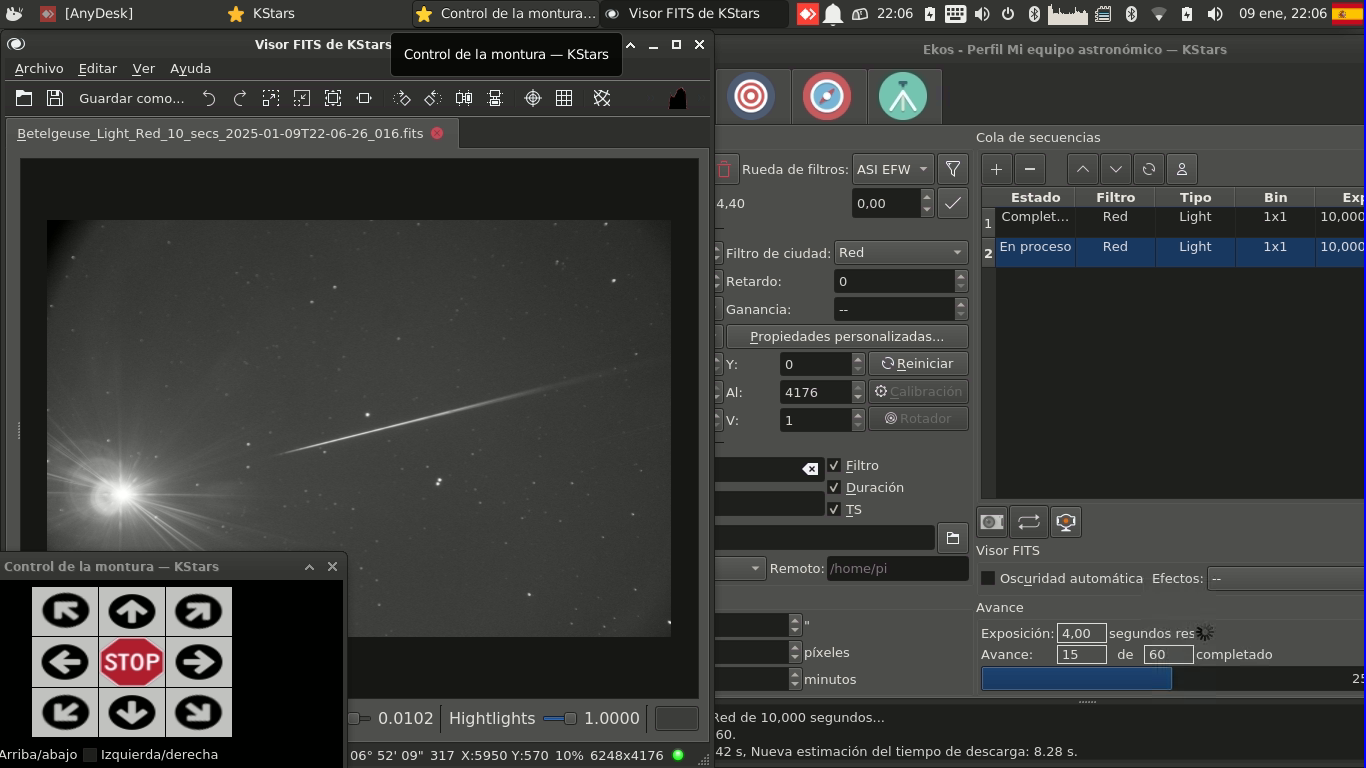Open the Ekos focus module target icon
This screenshot has width=1366, height=768.
pyautogui.click(x=751, y=96)
